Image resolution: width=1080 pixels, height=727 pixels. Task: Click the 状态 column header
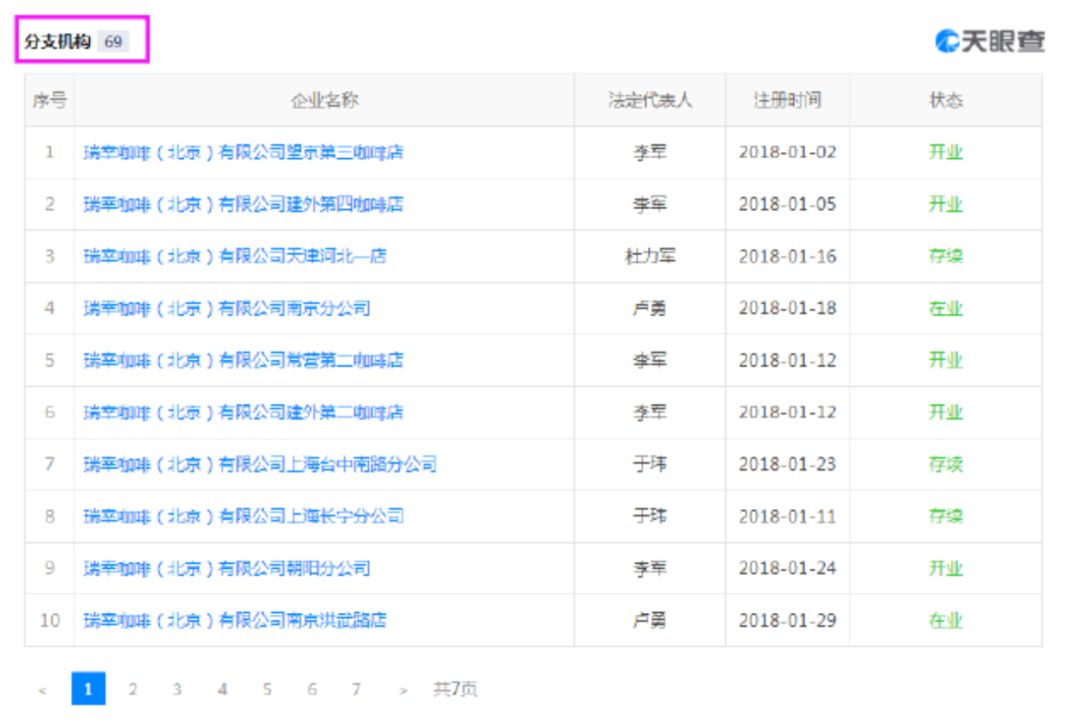[x=946, y=101]
